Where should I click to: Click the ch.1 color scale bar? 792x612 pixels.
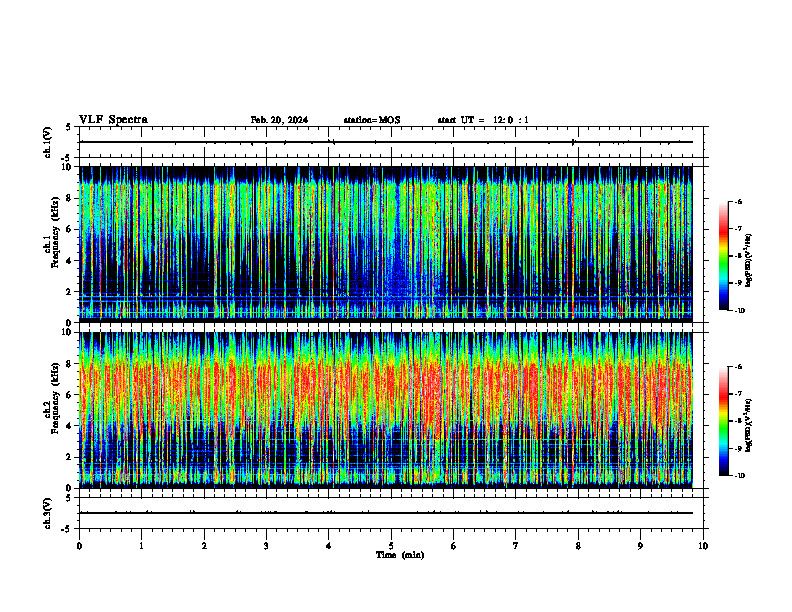pos(723,256)
